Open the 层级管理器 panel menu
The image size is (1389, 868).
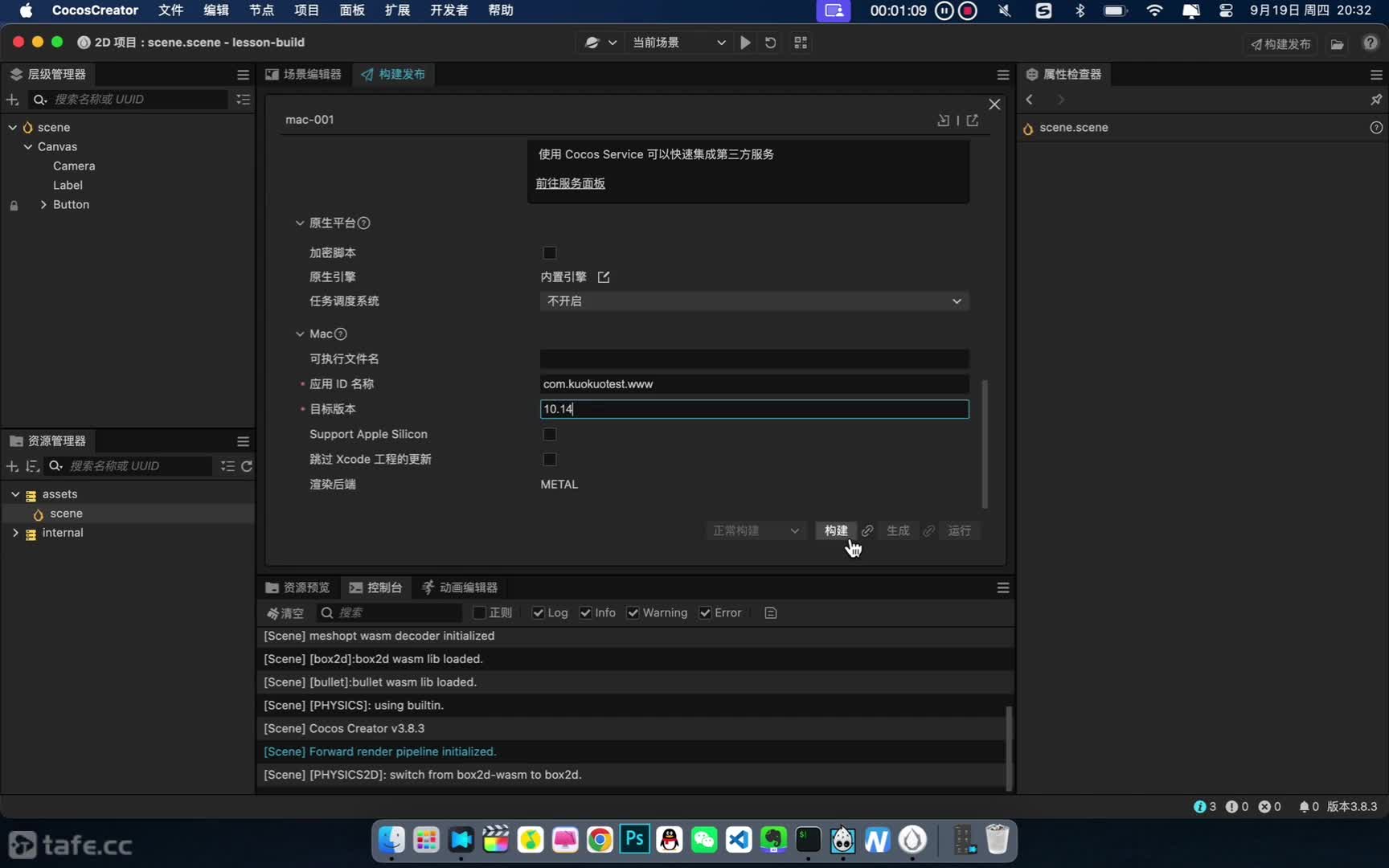243,75
